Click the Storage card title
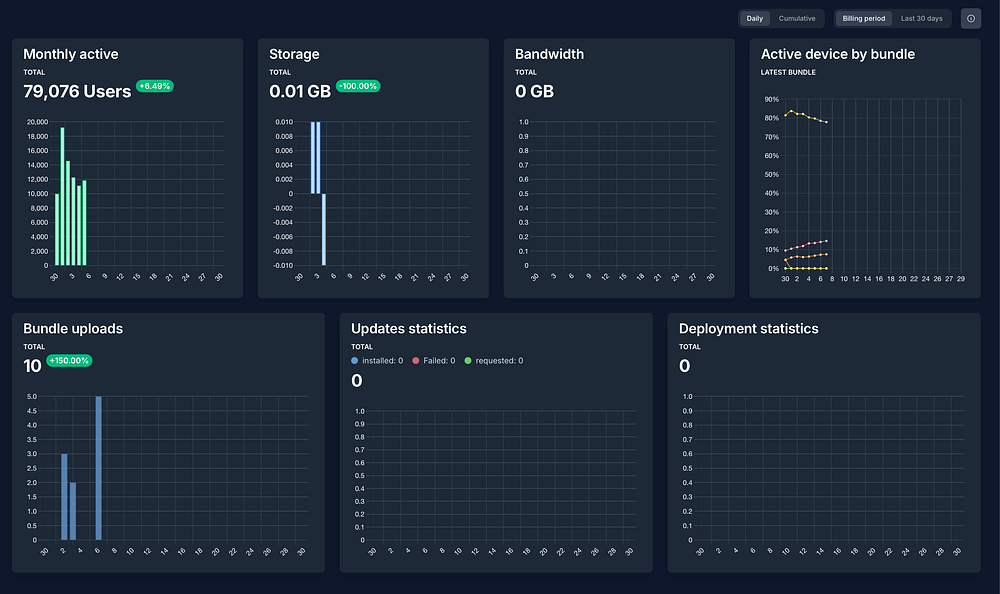The width and height of the screenshot is (1000, 594). coord(294,54)
